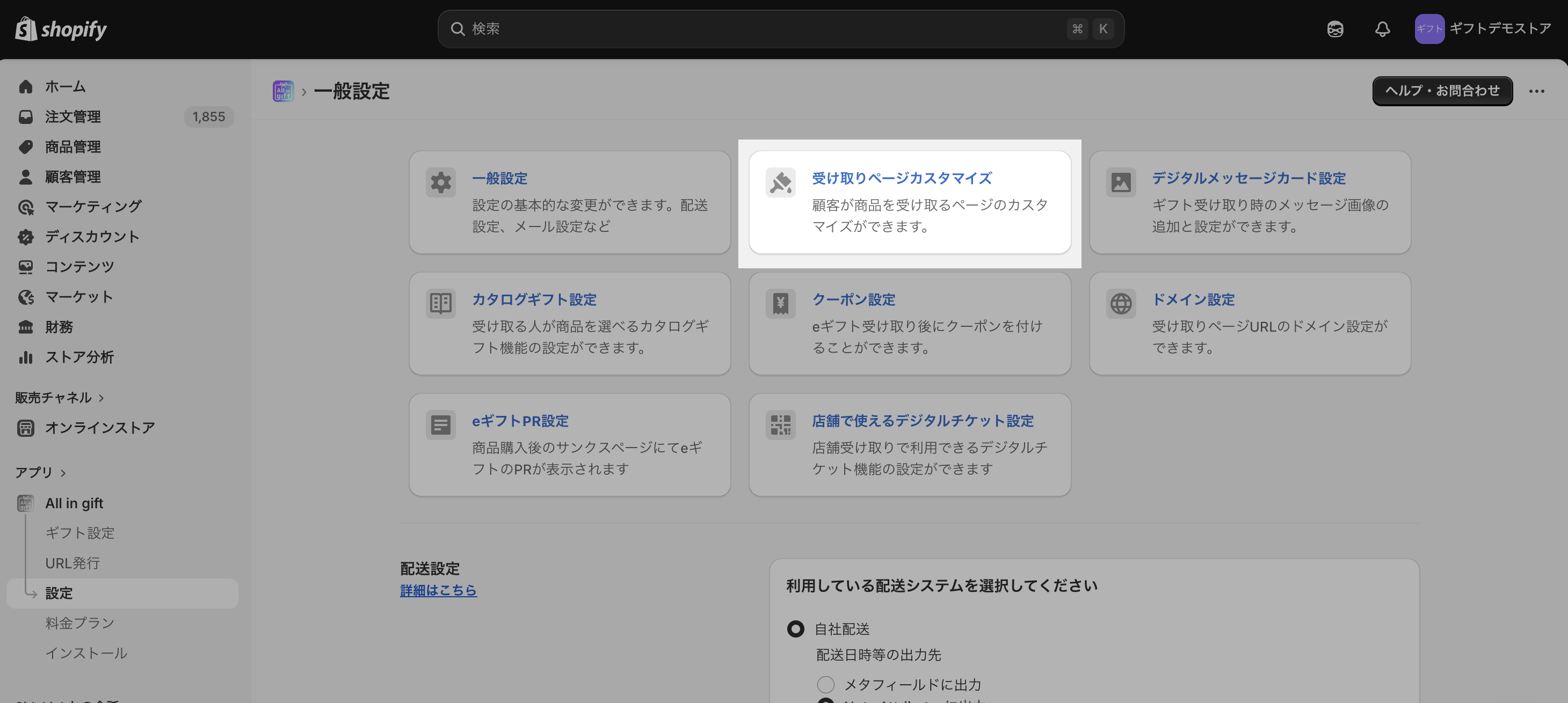1568x703 pixels.
Task: Click the paintbrush icon on 受け取りページカスタマイズ card
Action: point(780,182)
